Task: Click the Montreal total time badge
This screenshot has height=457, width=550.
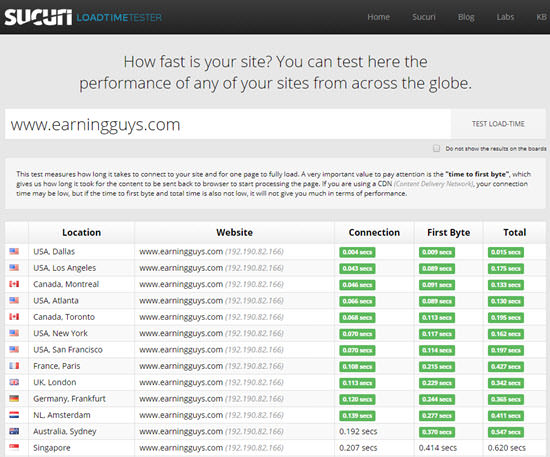Action: pyautogui.click(x=505, y=285)
